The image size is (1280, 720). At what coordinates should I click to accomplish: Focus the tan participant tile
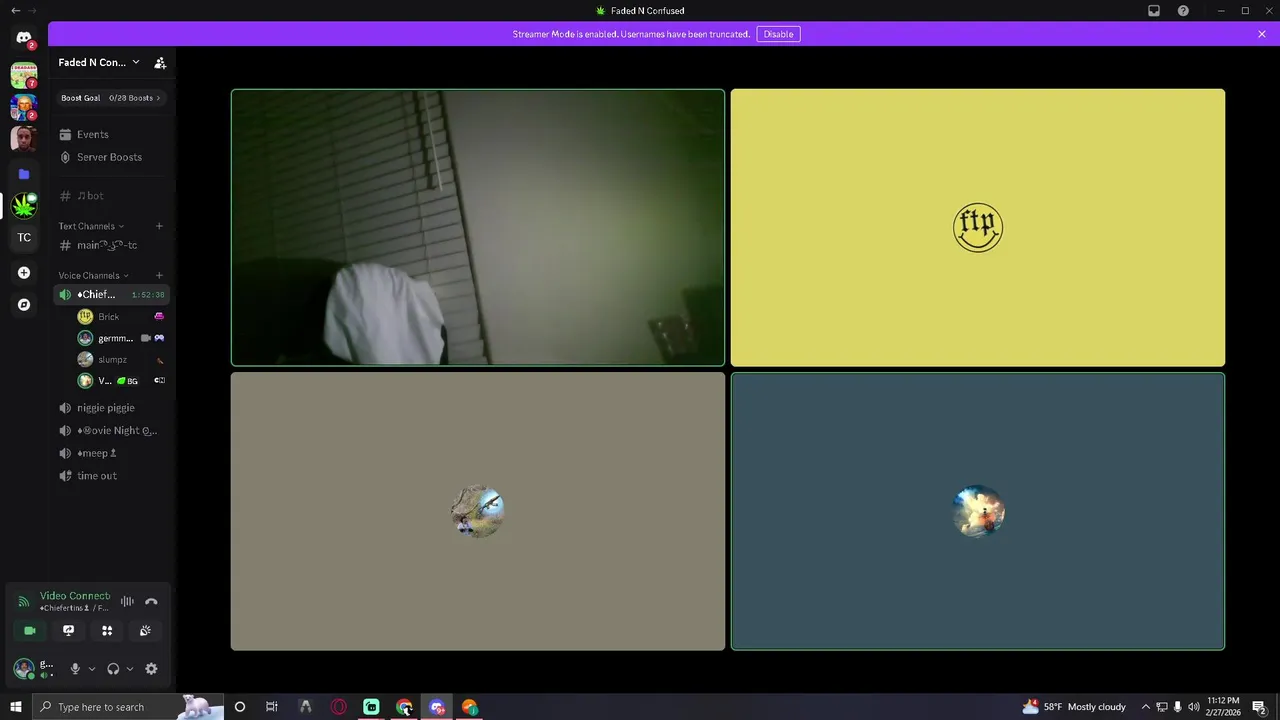pyautogui.click(x=478, y=512)
